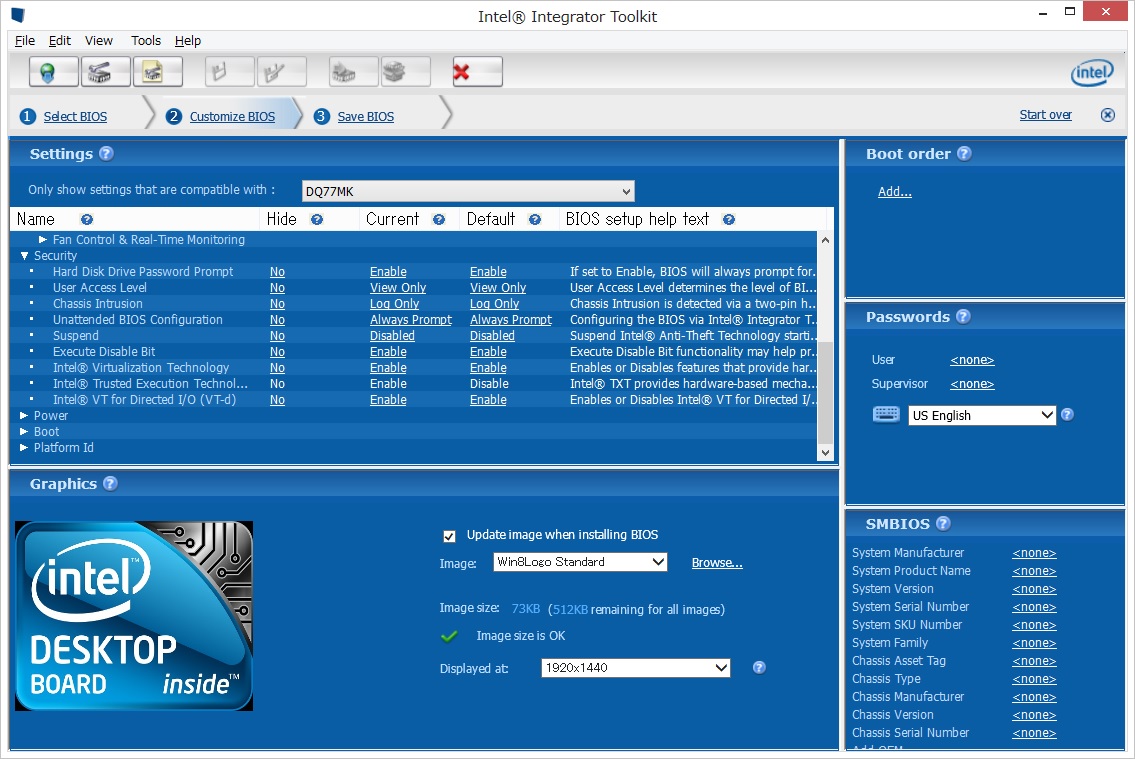This screenshot has height=759, width=1135.
Task: Click the red X toolbar button
Action: 478,72
